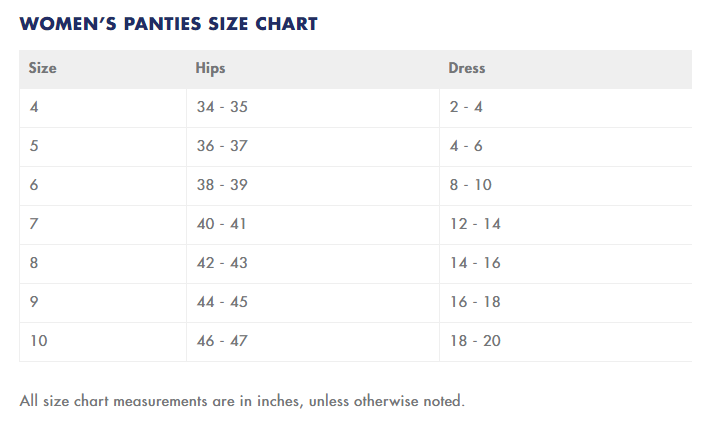Select the Hips column header
Image resolution: width=703 pixels, height=431 pixels.
click(211, 69)
